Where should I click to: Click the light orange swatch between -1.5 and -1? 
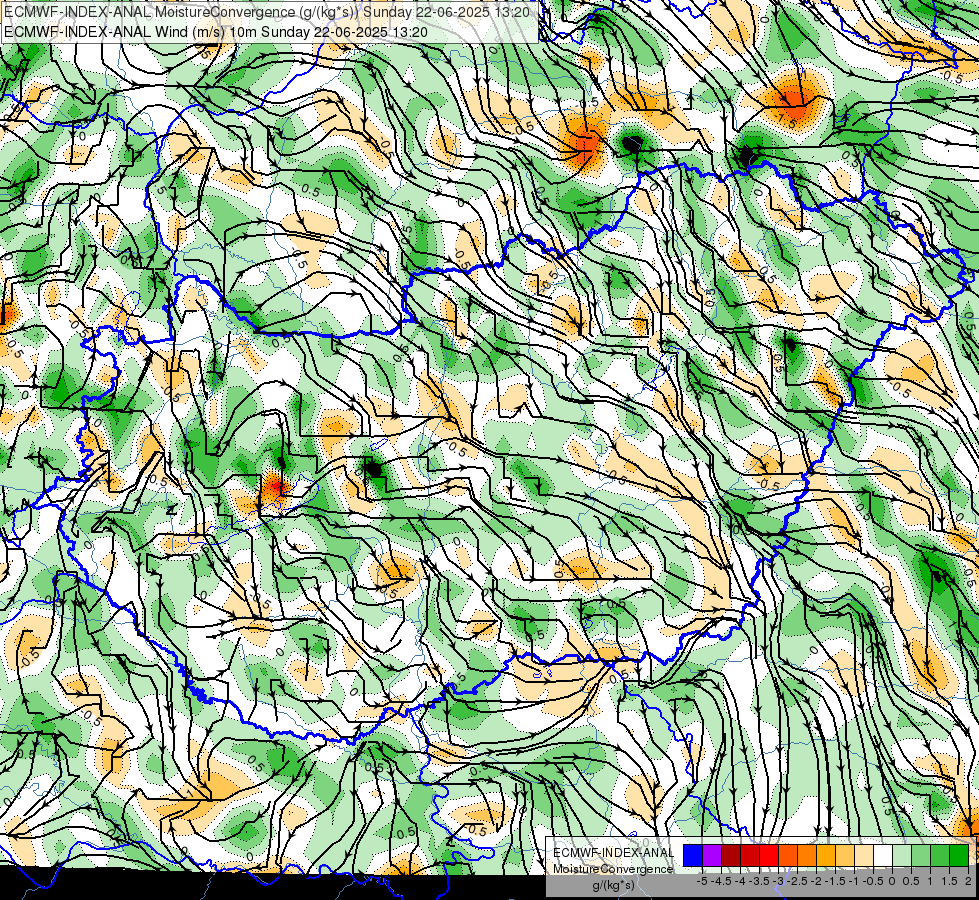coord(845,855)
